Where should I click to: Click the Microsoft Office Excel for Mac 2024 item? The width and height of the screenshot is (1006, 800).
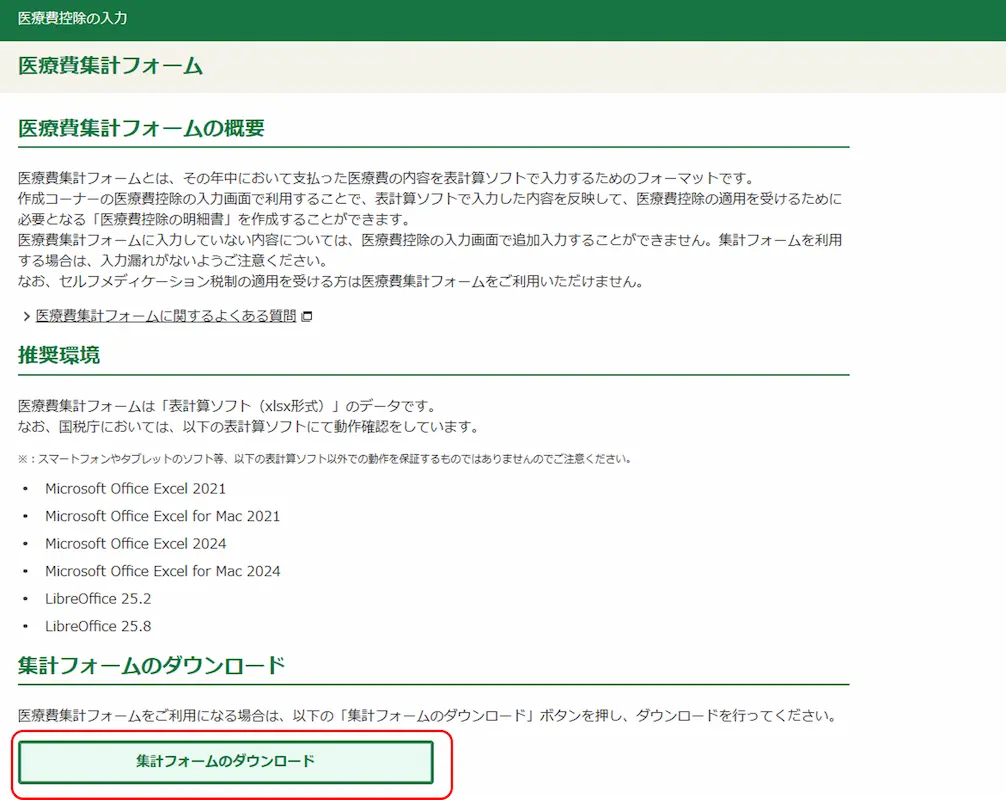pos(162,571)
